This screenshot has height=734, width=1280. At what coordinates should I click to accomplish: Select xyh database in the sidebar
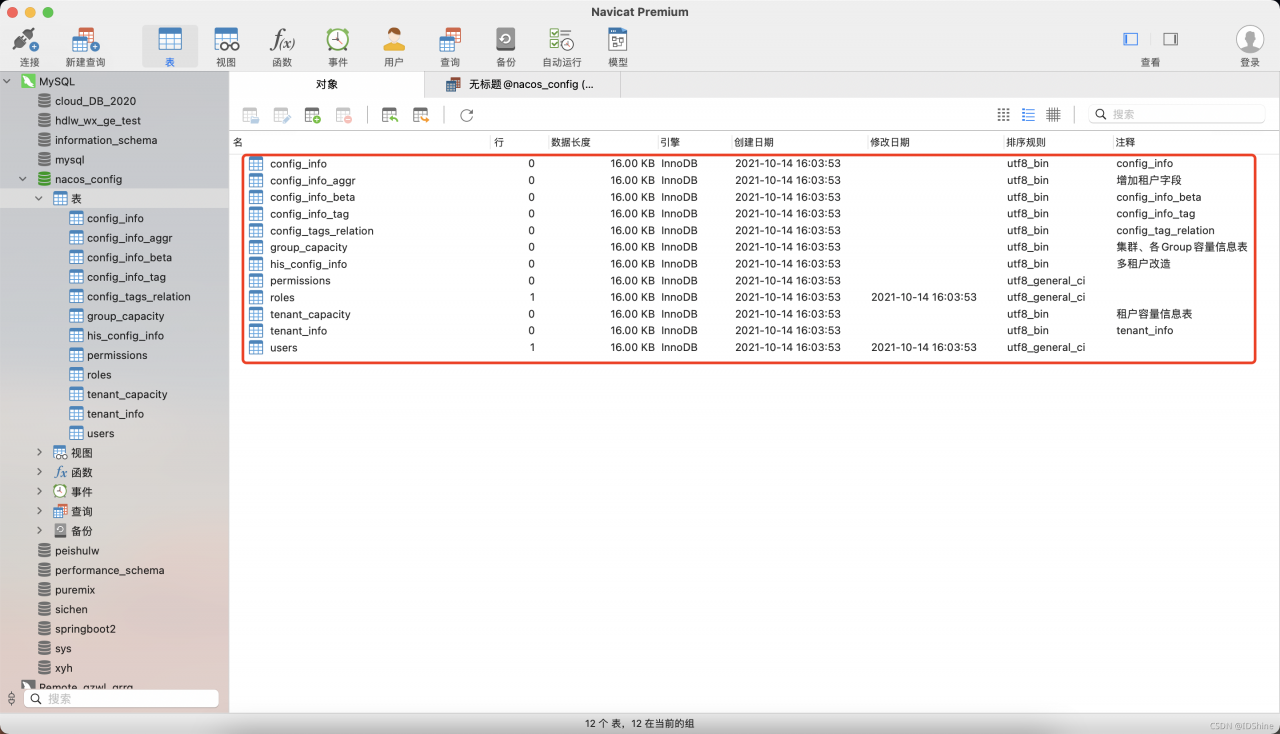pyautogui.click(x=63, y=668)
